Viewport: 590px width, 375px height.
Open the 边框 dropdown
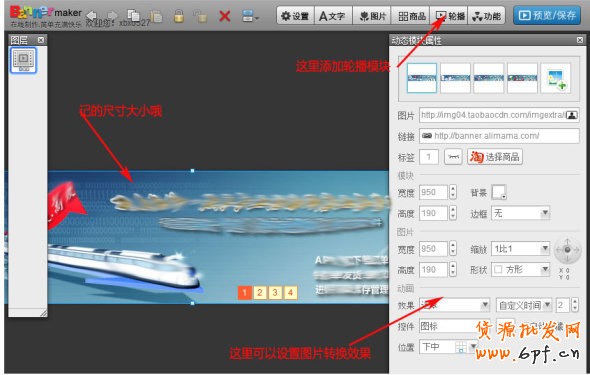click(x=520, y=213)
